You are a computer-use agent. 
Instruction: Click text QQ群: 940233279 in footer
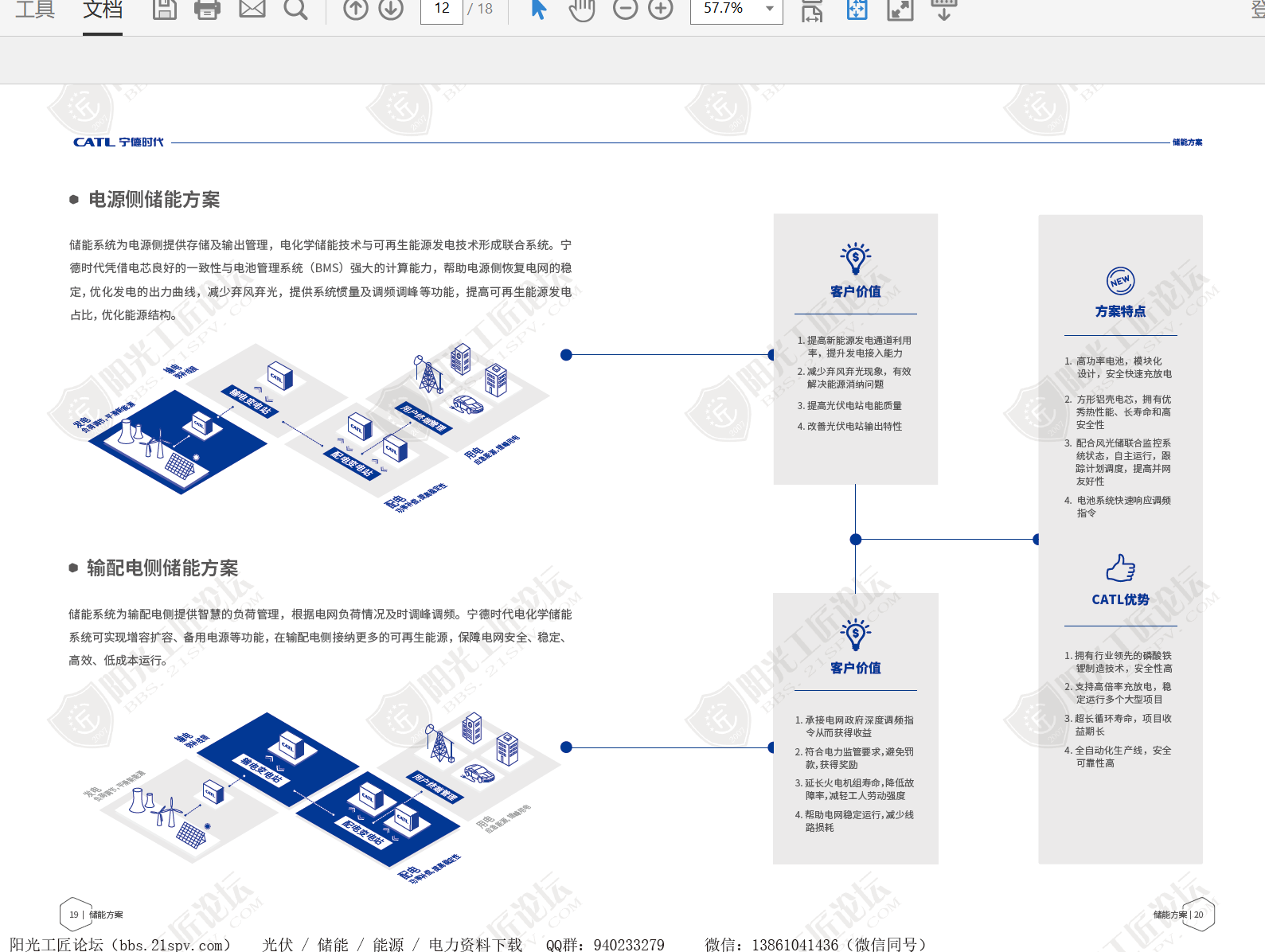[x=605, y=944]
